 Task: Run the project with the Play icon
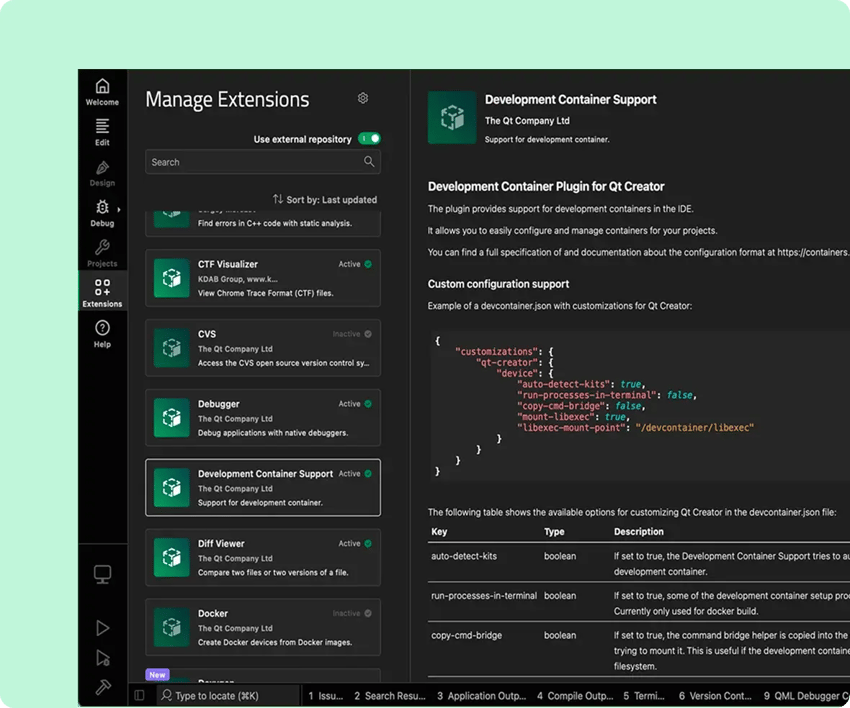[x=102, y=627]
